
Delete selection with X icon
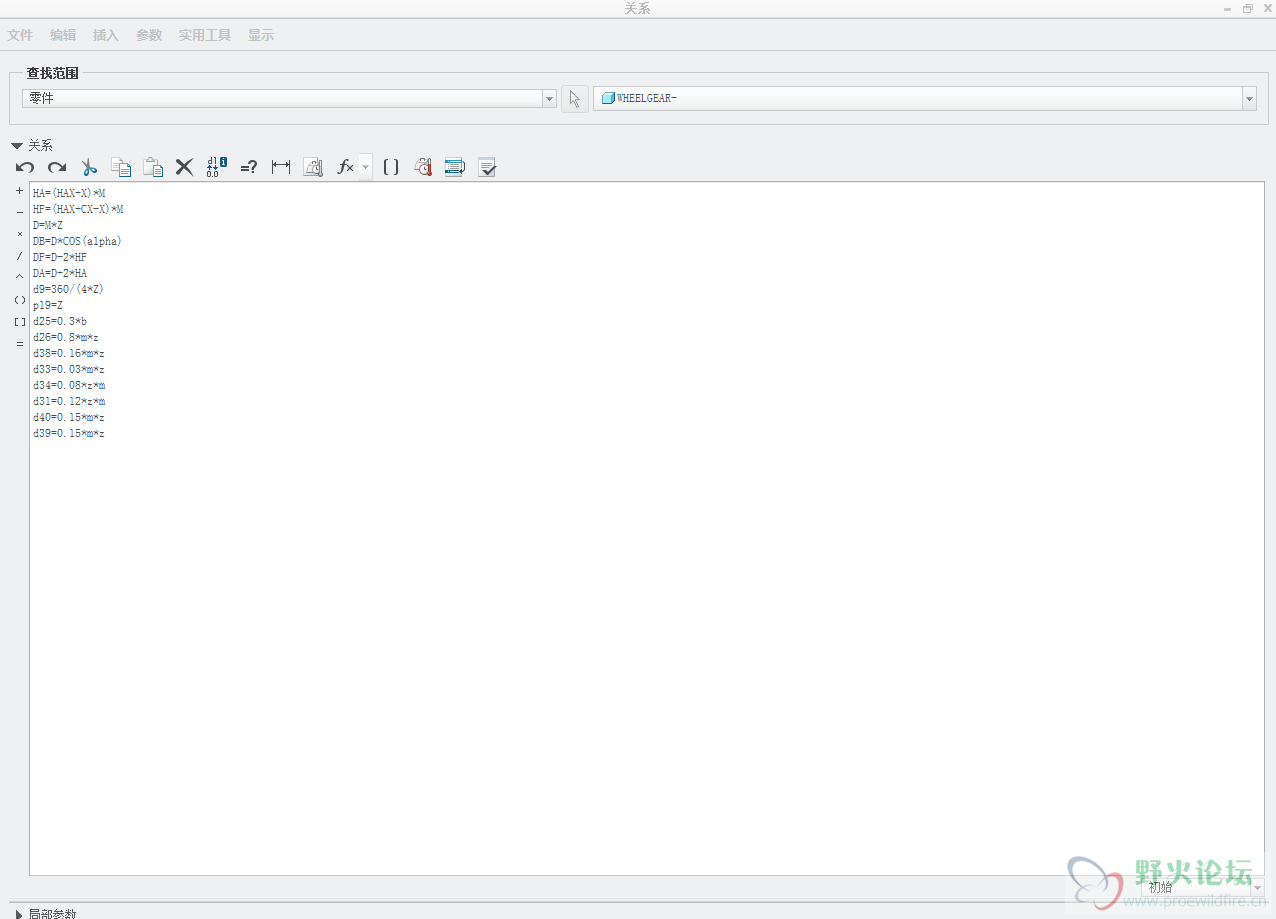184,167
